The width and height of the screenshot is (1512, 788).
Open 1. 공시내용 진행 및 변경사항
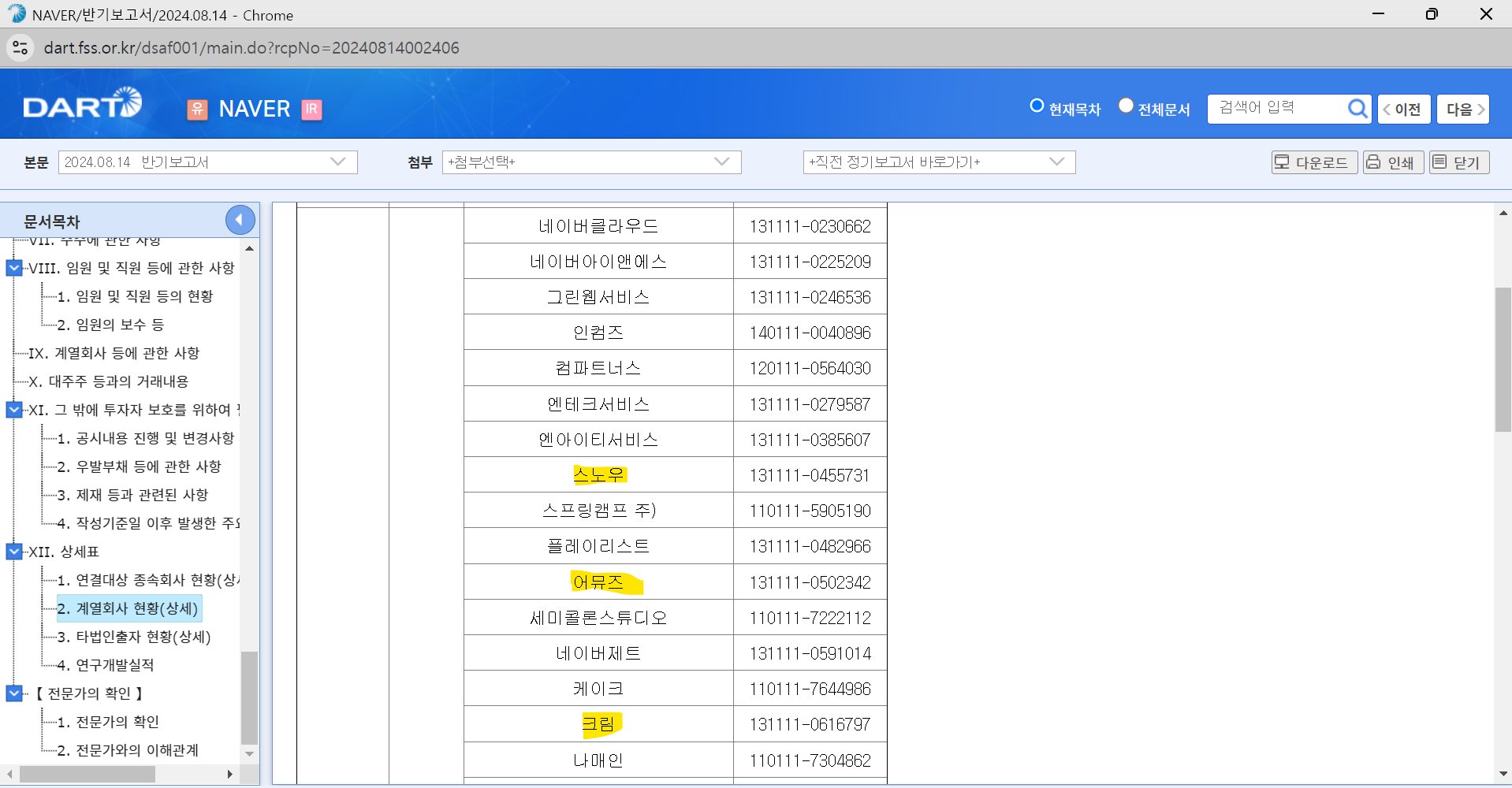146,438
